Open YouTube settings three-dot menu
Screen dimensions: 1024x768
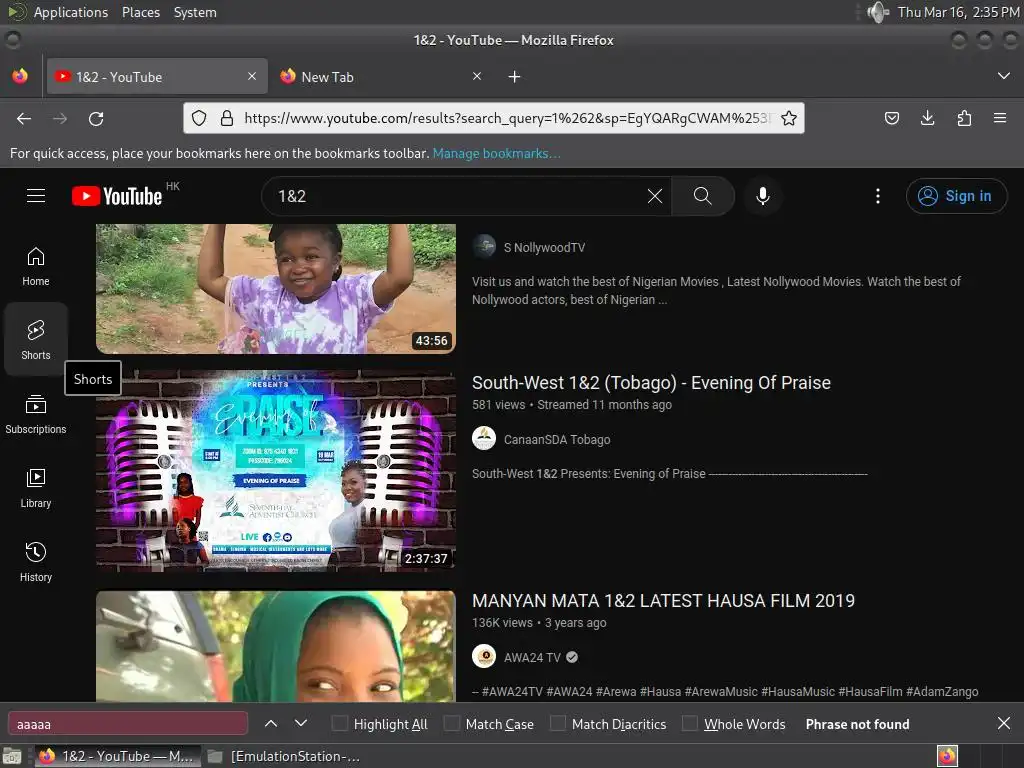pyautogui.click(x=877, y=196)
